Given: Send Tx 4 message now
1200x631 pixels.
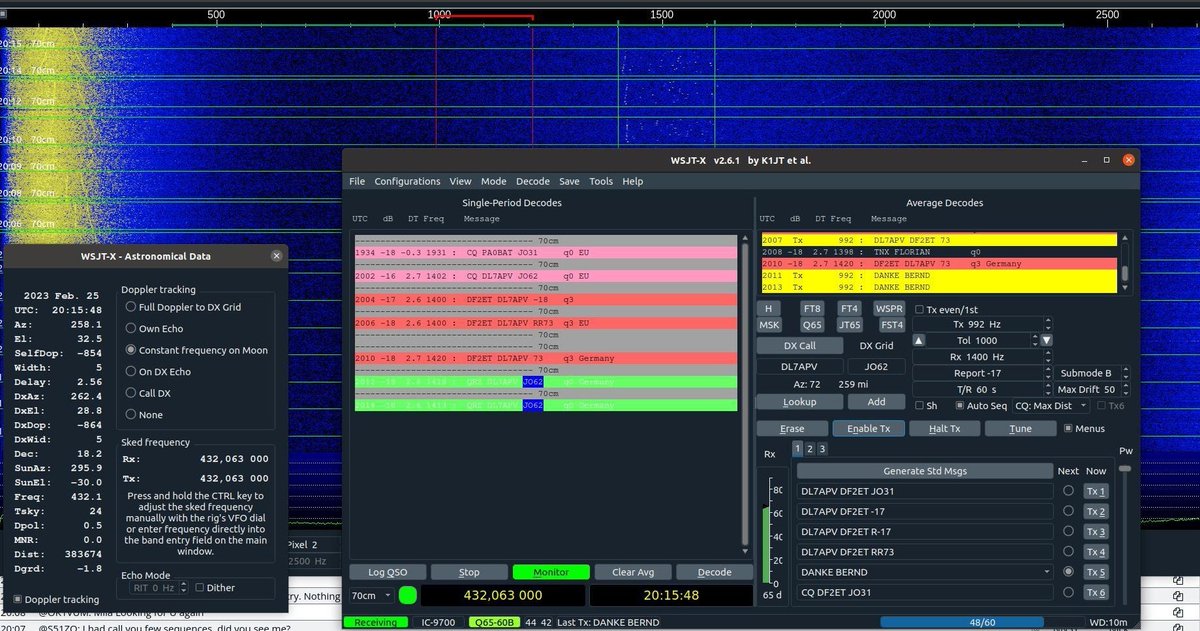Looking at the screenshot, I should pos(1096,552).
